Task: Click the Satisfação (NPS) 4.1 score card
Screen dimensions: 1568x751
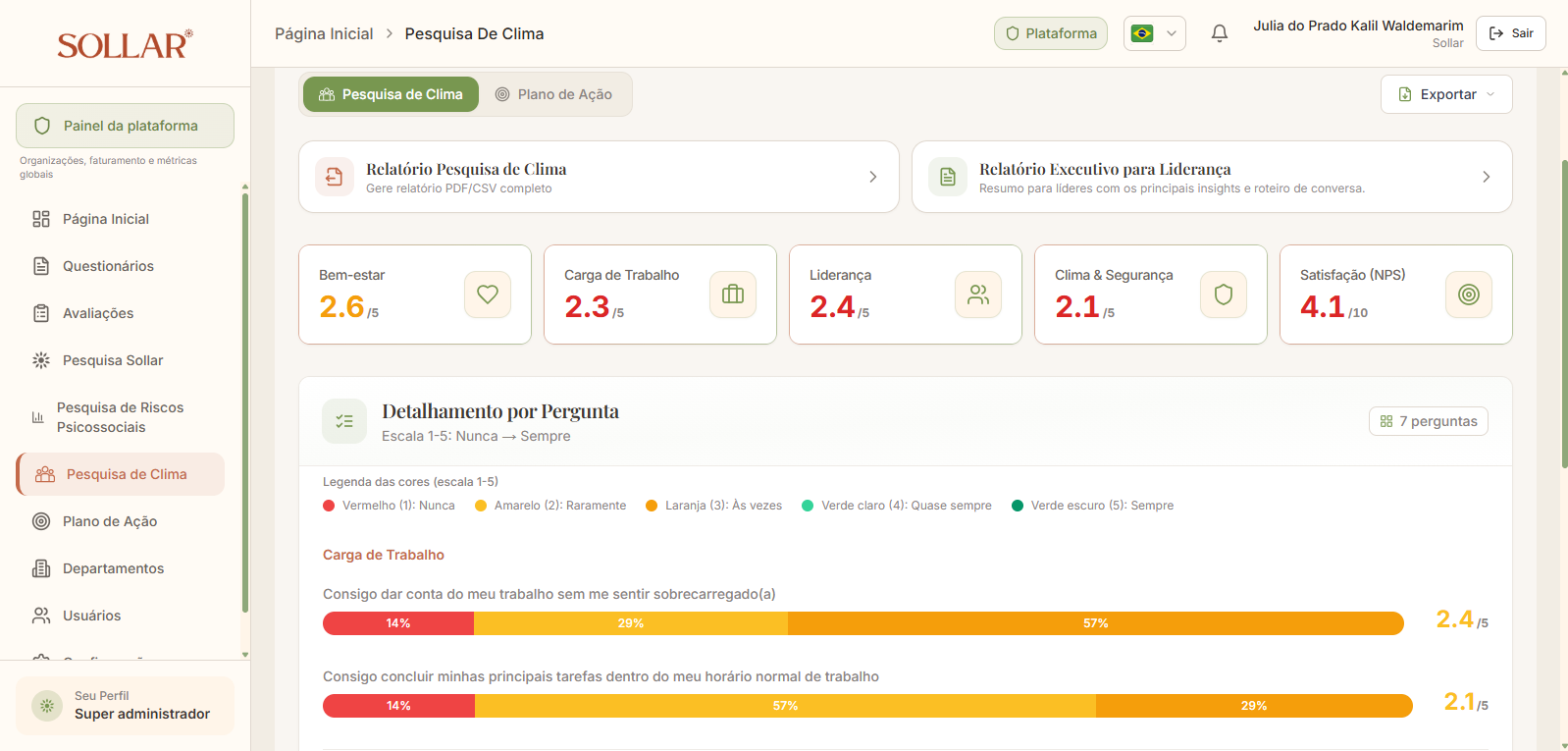Action: (1396, 295)
